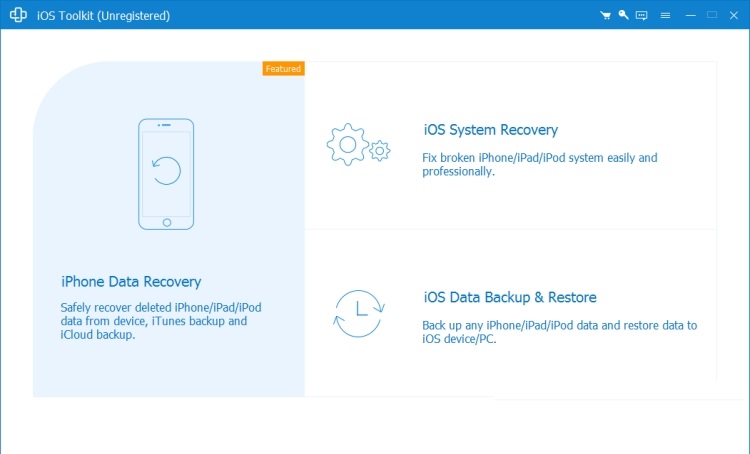Open the feedback chat bubble icon
Screen dimensions: 750x454
pyautogui.click(x=641, y=15)
